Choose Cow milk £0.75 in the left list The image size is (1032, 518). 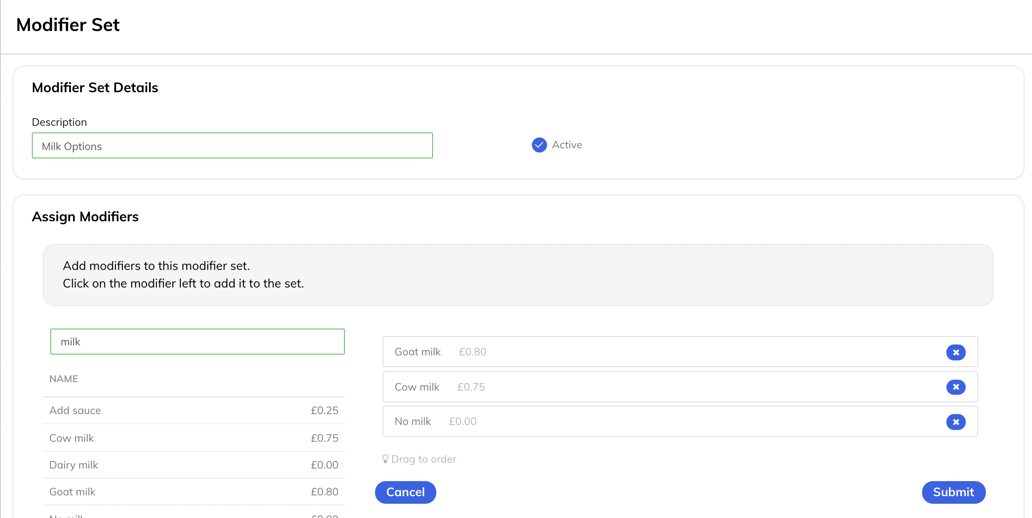pyautogui.click(x=193, y=438)
